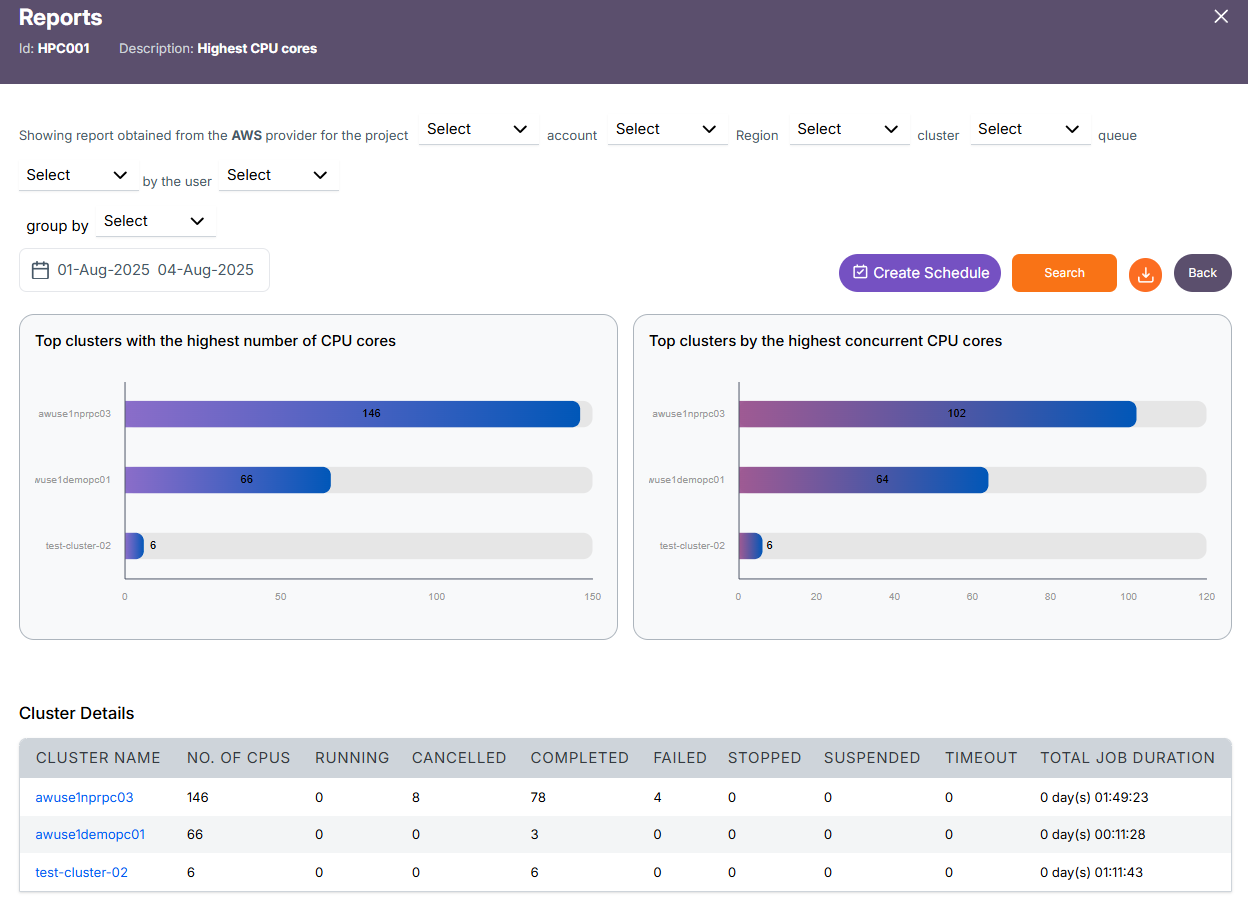Open the project Select dropdown

(478, 129)
